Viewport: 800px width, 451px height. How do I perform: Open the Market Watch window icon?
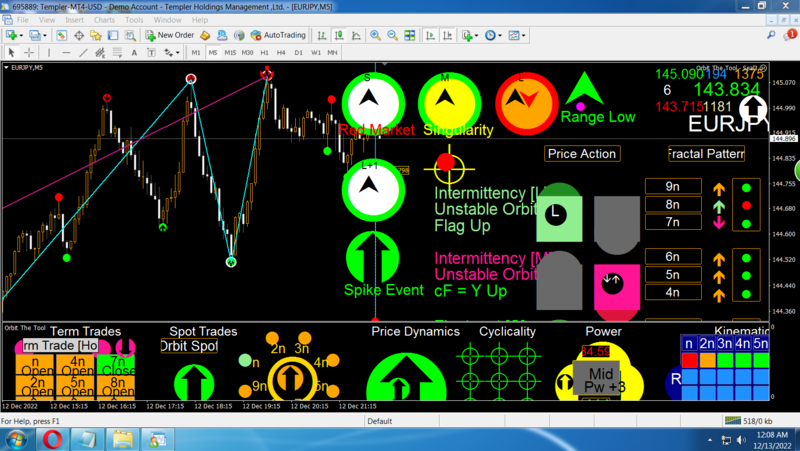(61, 35)
